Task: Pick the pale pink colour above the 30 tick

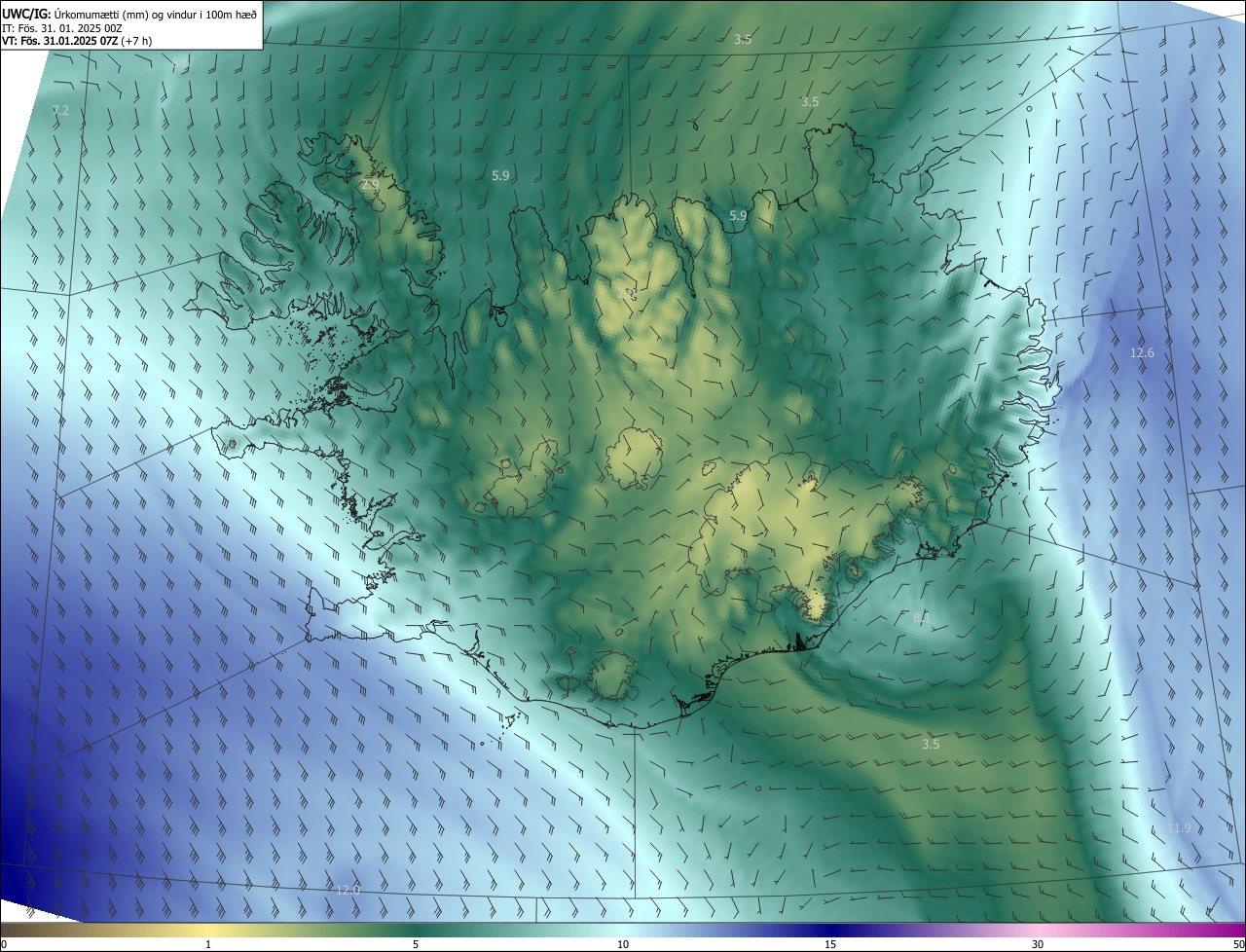Action: click(1038, 930)
